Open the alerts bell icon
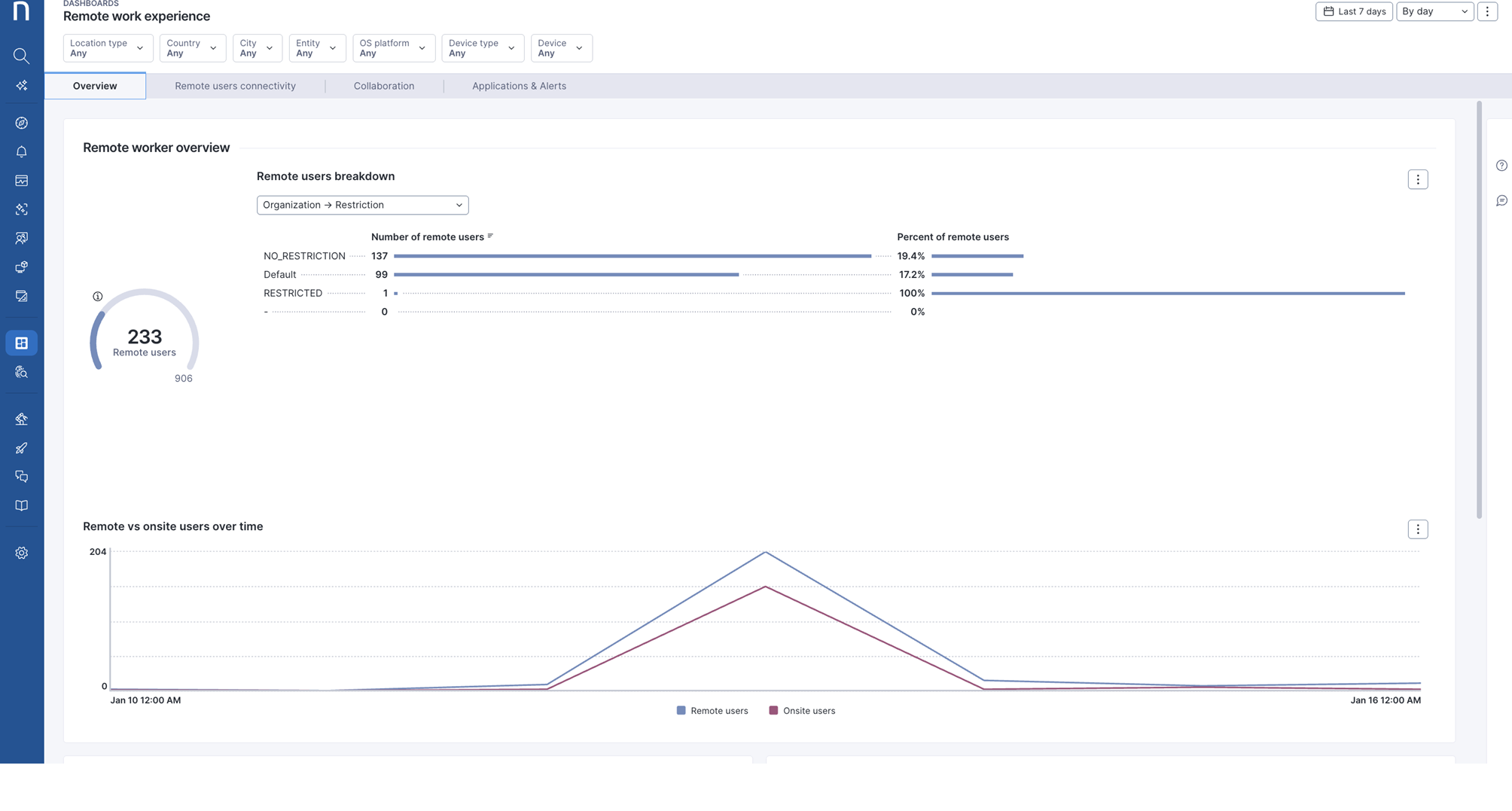Screen dimensions: 1512x811 coord(21,152)
